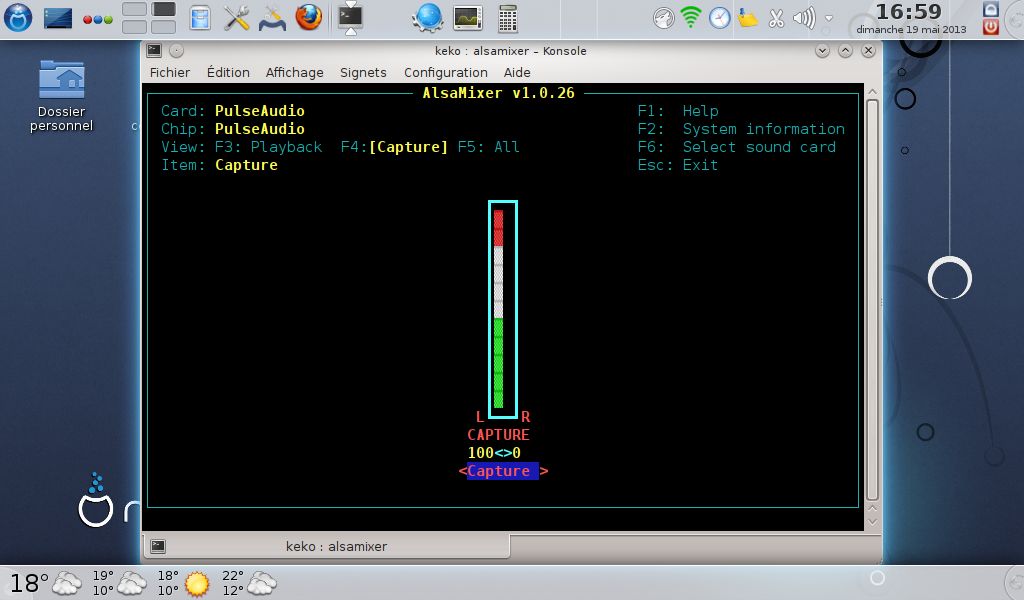Image resolution: width=1024 pixels, height=600 pixels.
Task: Open the wrench and screwdriver settings icon
Action: (x=236, y=18)
